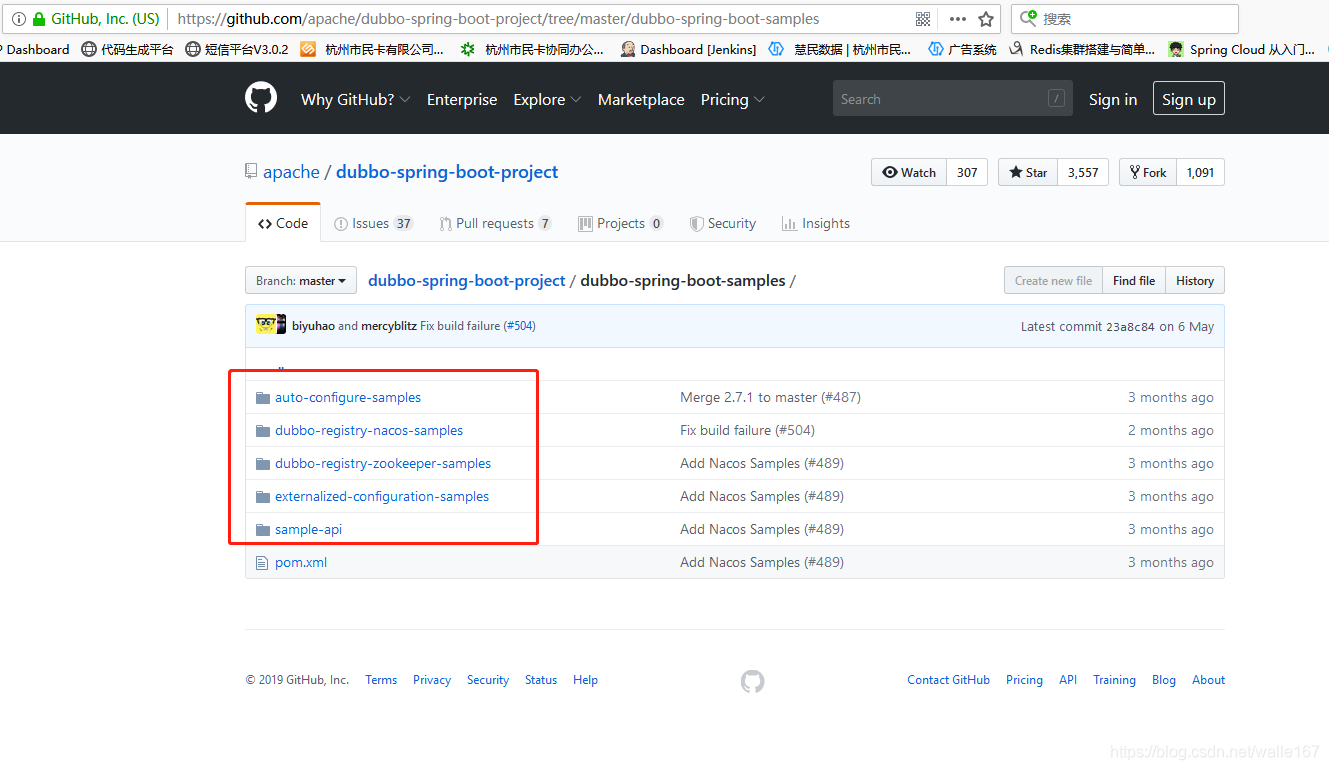The image size is (1329, 770).
Task: Click the search engine icon in the browser search box
Action: click(x=1027, y=19)
